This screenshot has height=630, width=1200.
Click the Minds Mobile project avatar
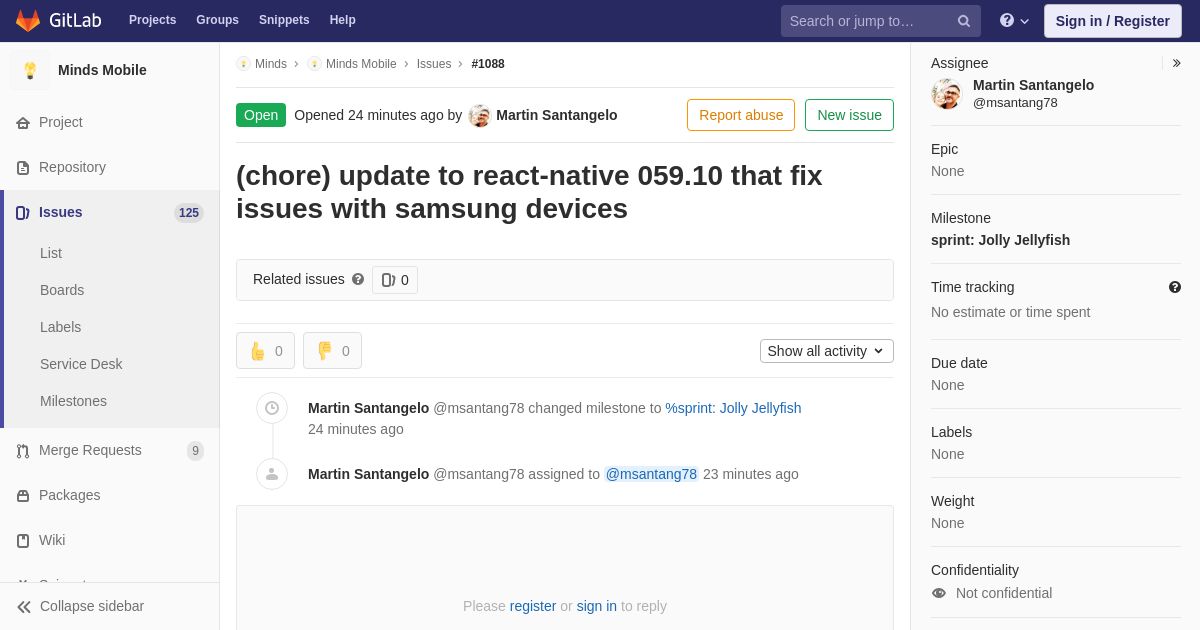[30, 70]
